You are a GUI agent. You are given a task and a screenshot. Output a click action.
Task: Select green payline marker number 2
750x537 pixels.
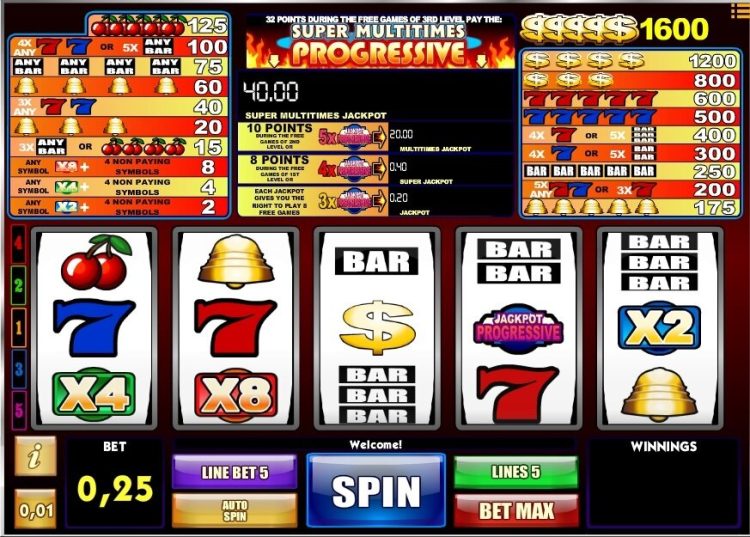tap(18, 286)
